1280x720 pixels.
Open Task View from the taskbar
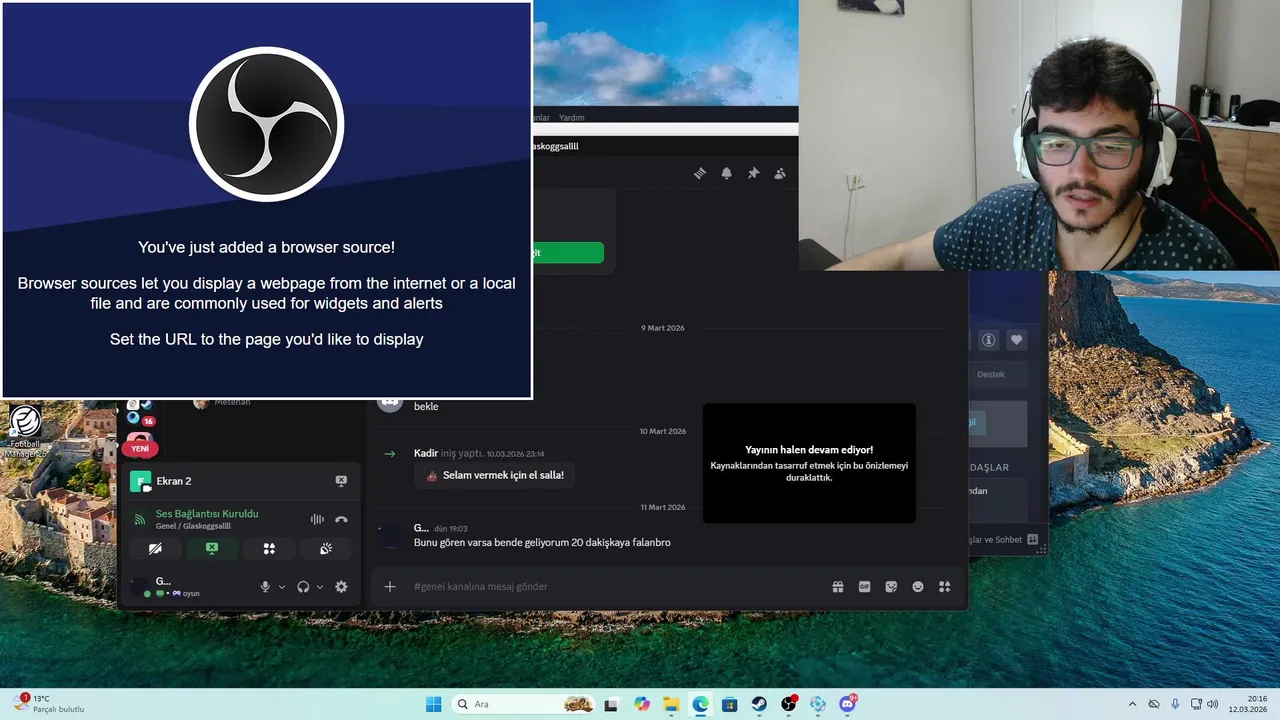(x=611, y=704)
